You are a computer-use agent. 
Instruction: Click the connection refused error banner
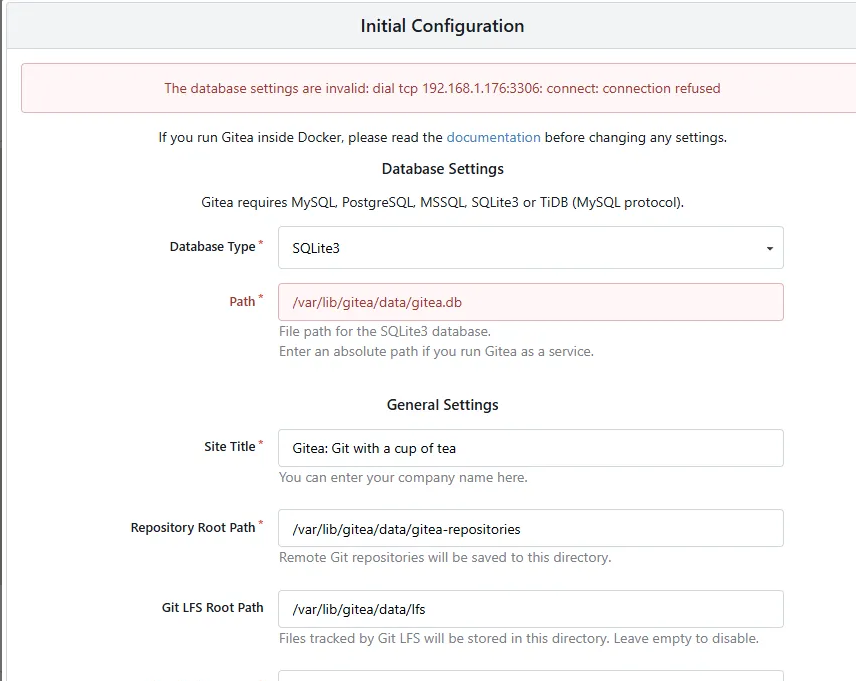[x=442, y=88]
